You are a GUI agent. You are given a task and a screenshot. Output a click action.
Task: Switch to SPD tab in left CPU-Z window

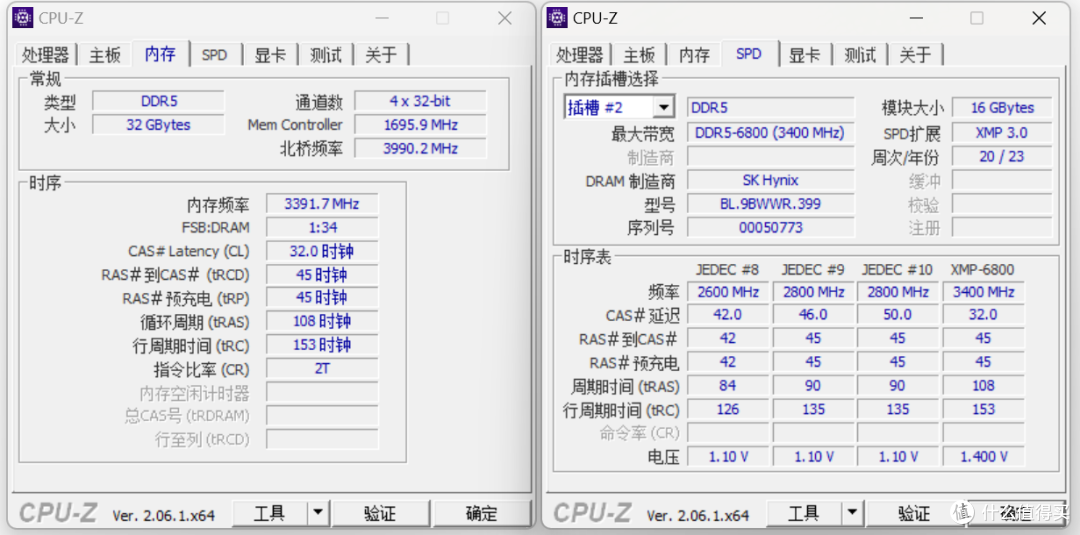pyautogui.click(x=214, y=55)
